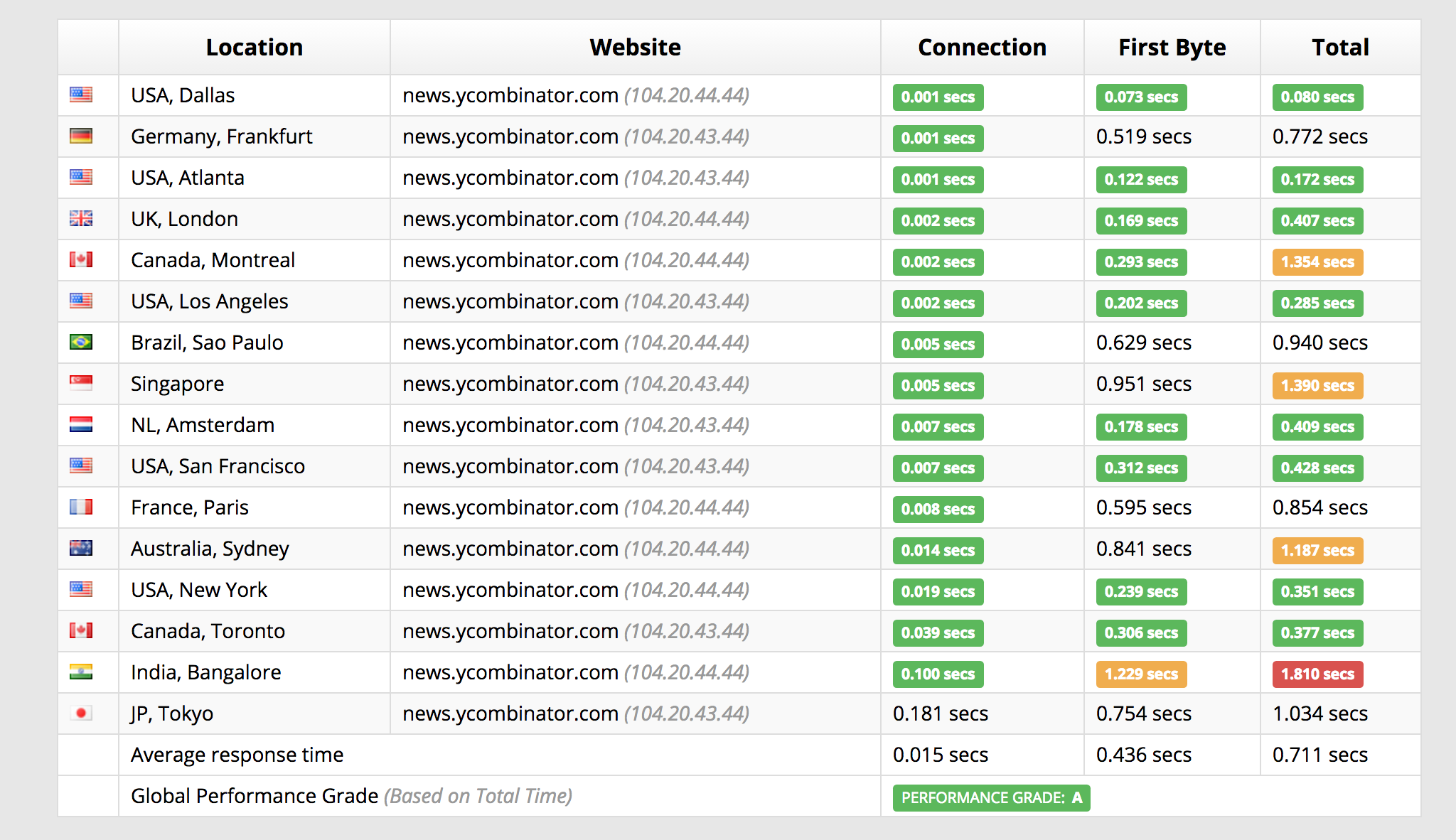
Task: Click the Total column header
Action: (x=1340, y=47)
